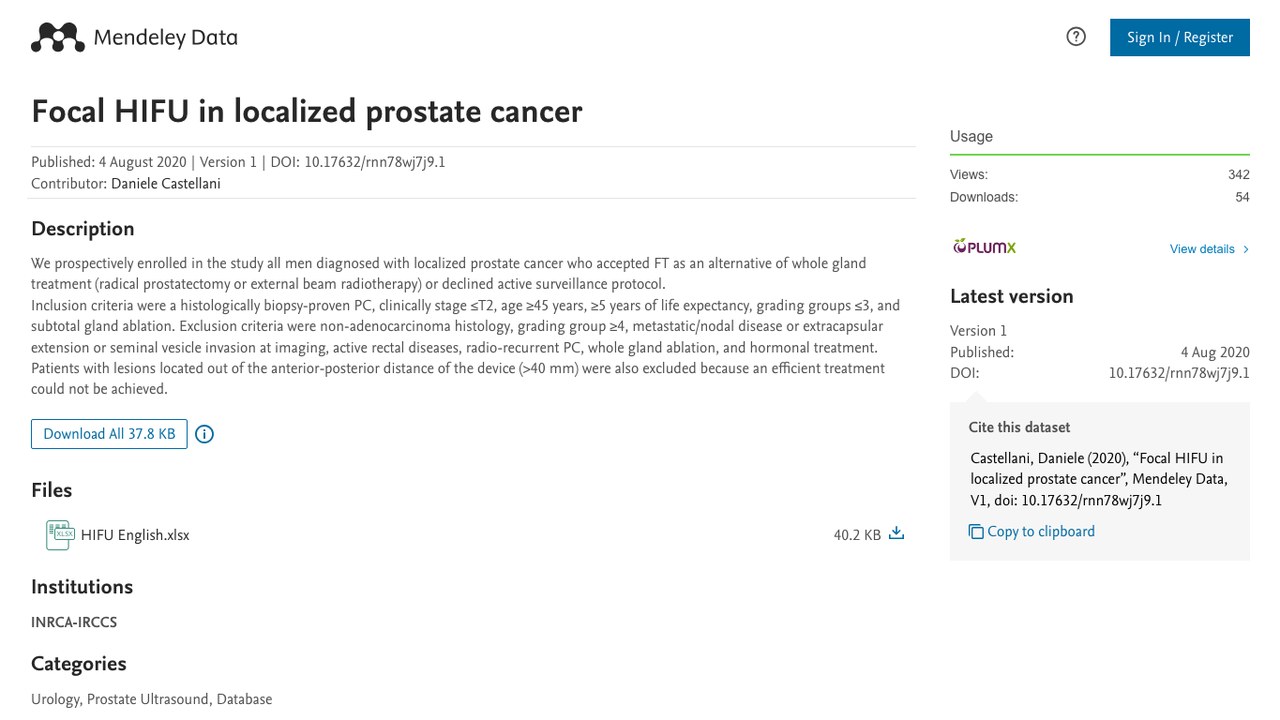Expand View details chevron arrow

1246,249
